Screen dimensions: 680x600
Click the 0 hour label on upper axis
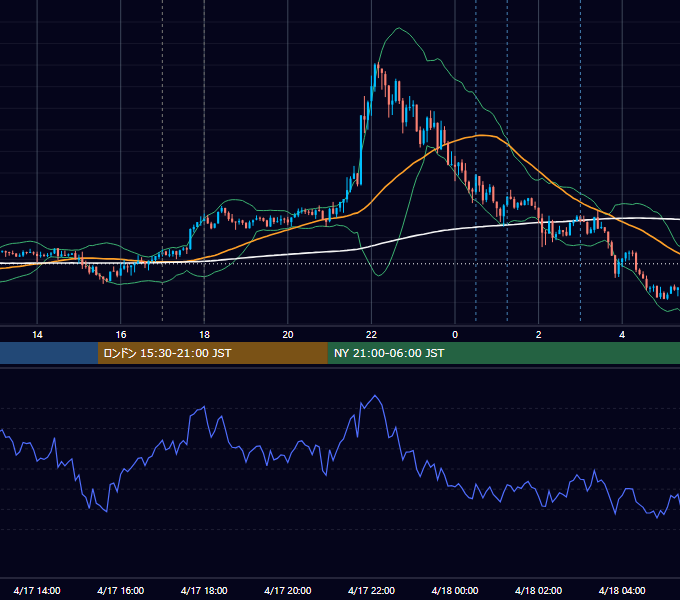[x=455, y=335]
